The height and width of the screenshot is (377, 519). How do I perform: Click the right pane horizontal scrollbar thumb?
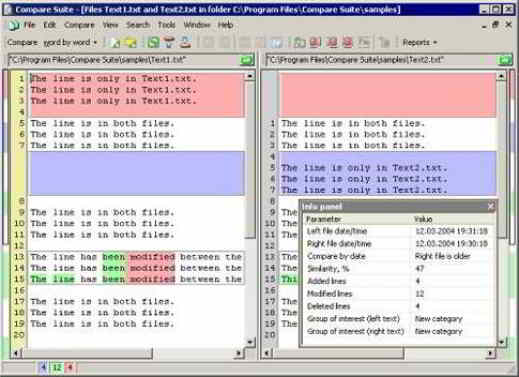coord(338,353)
